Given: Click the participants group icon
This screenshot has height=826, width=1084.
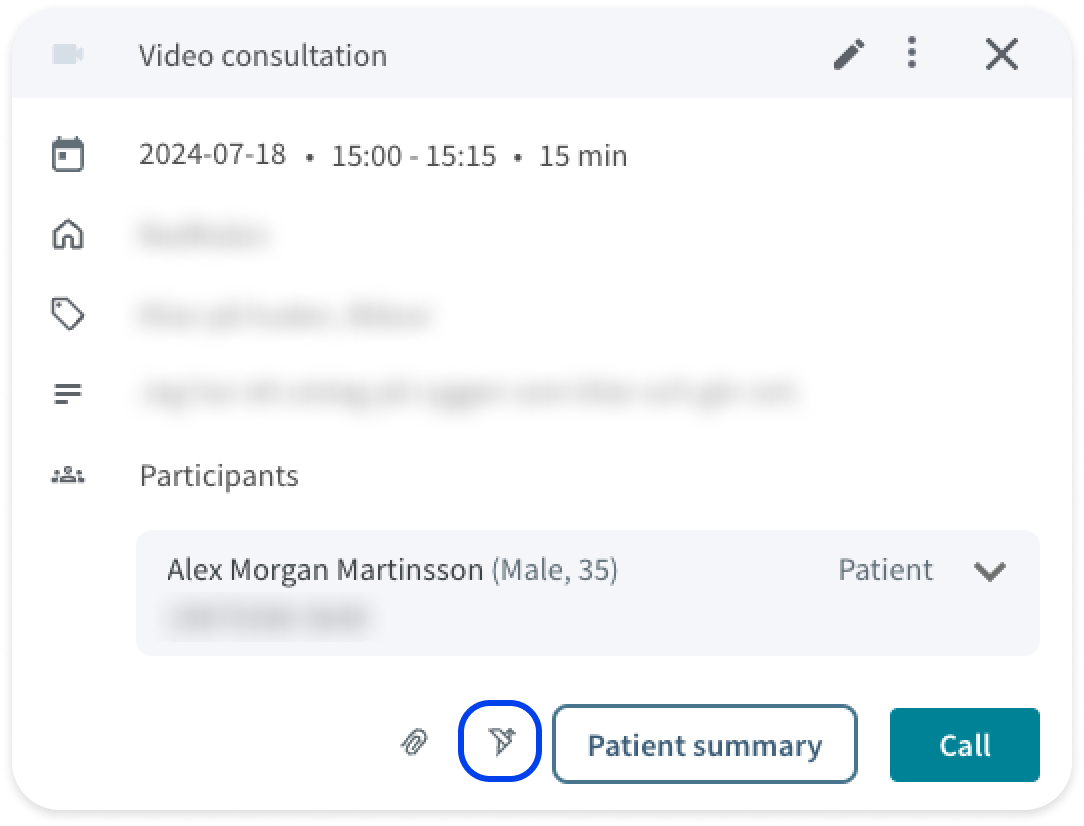Looking at the screenshot, I should (68, 476).
